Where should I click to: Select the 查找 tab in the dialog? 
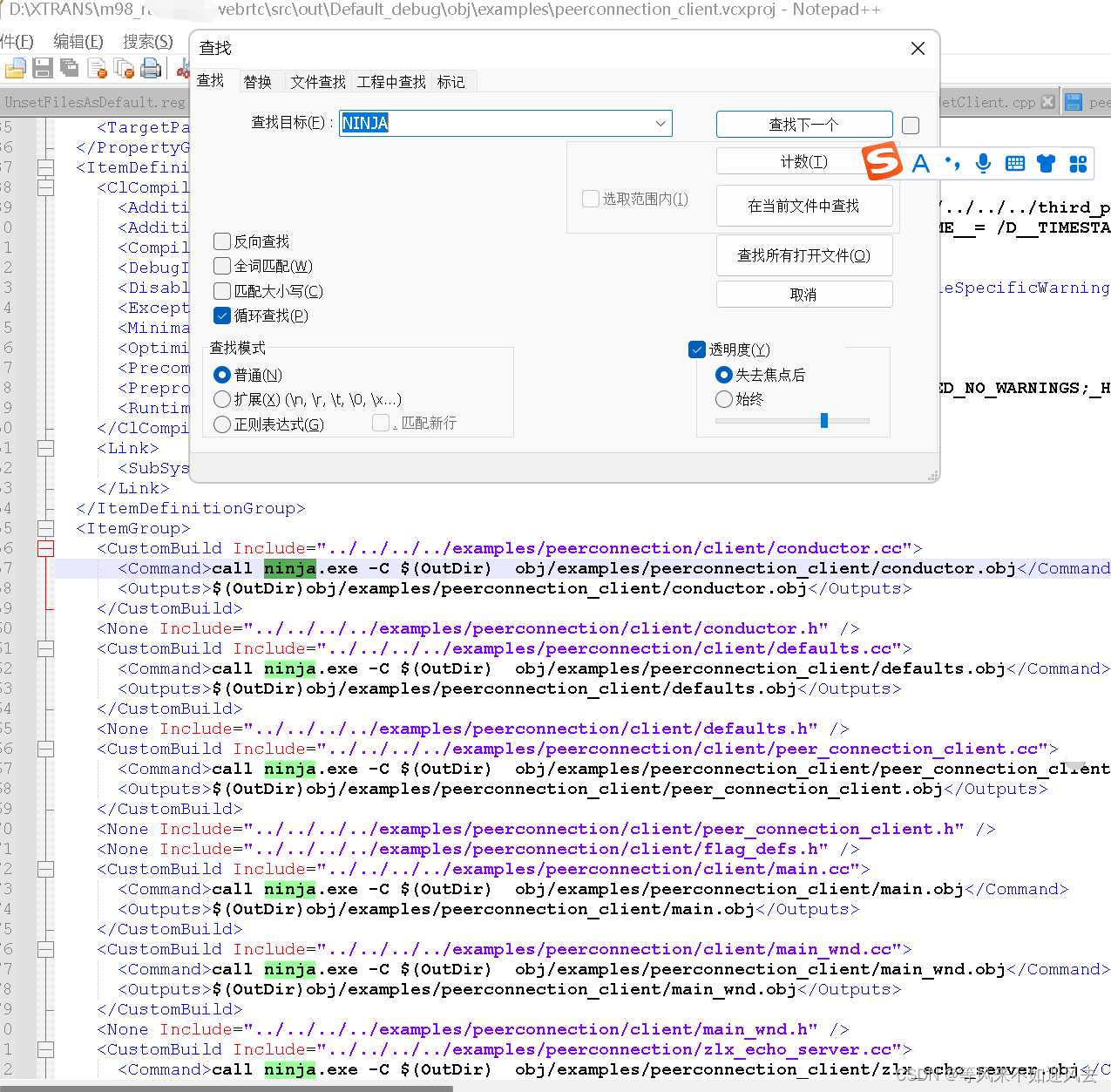coord(211,80)
